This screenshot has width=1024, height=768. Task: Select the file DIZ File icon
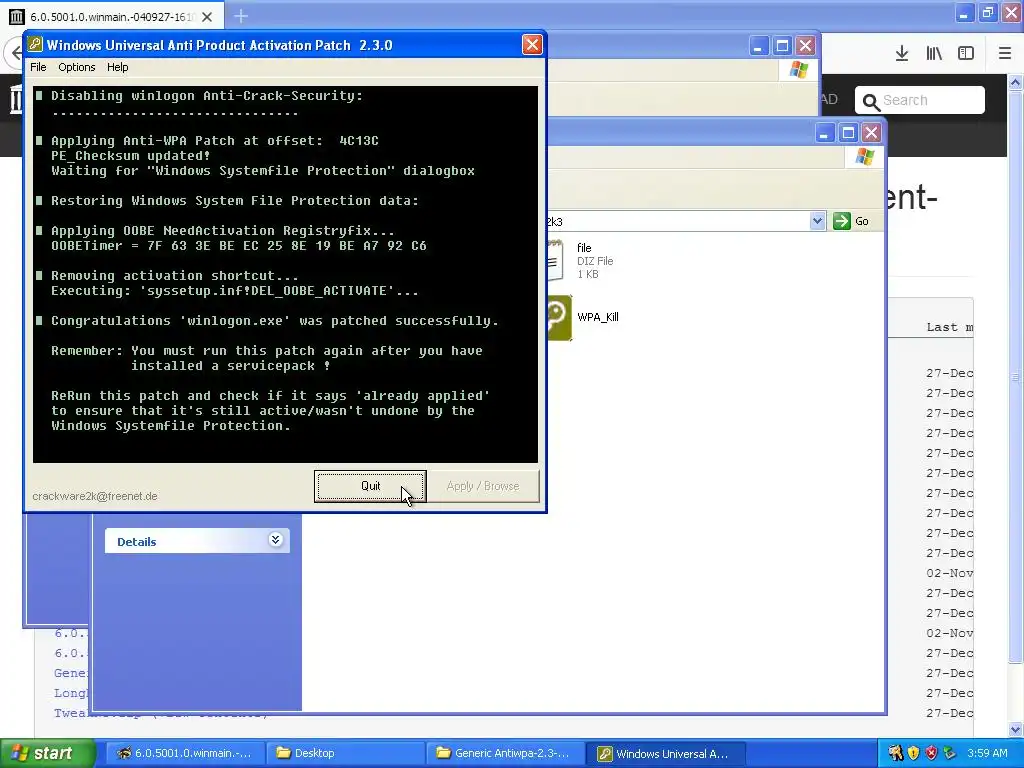coord(555,260)
